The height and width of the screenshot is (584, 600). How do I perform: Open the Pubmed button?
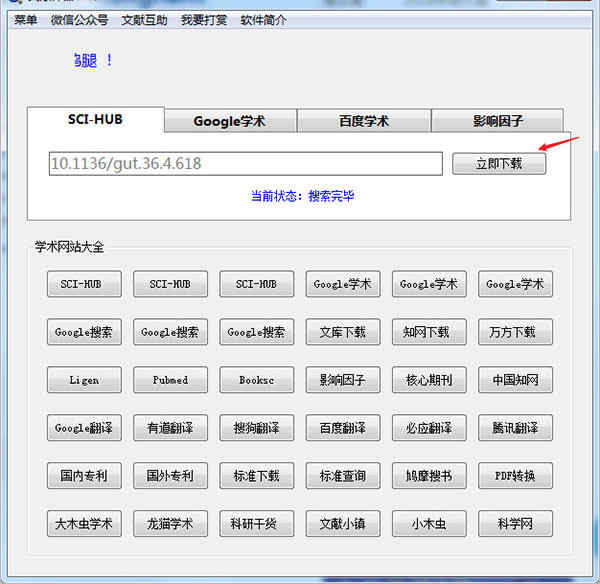click(170, 380)
